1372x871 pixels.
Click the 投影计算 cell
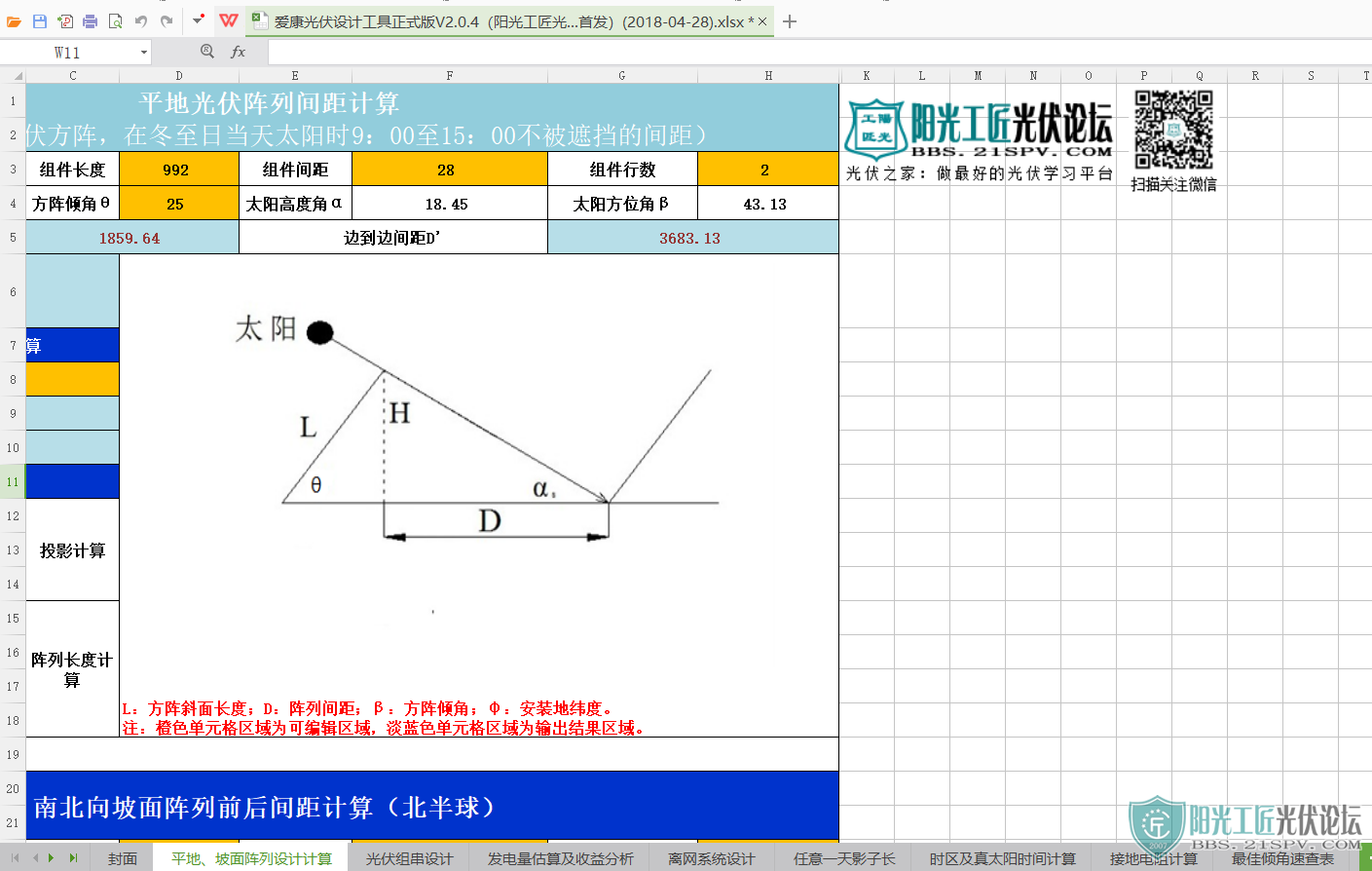pos(72,550)
